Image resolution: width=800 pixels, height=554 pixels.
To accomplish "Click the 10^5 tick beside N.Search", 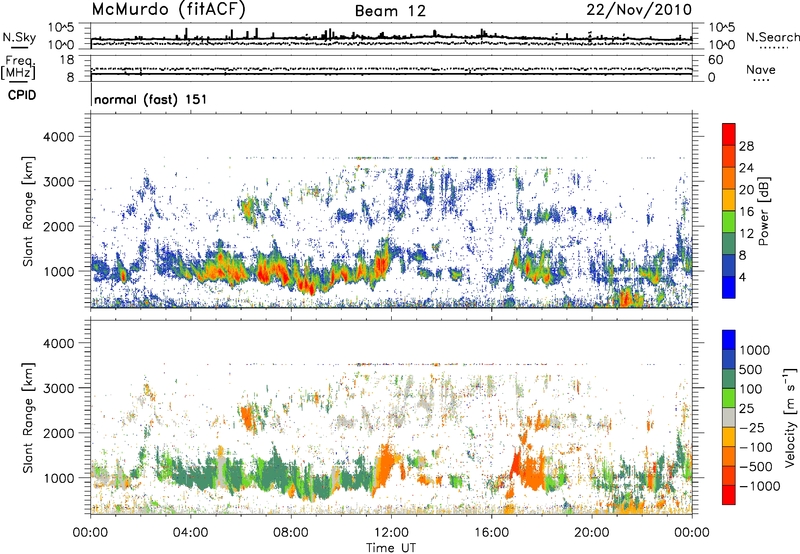I will 721,28.
